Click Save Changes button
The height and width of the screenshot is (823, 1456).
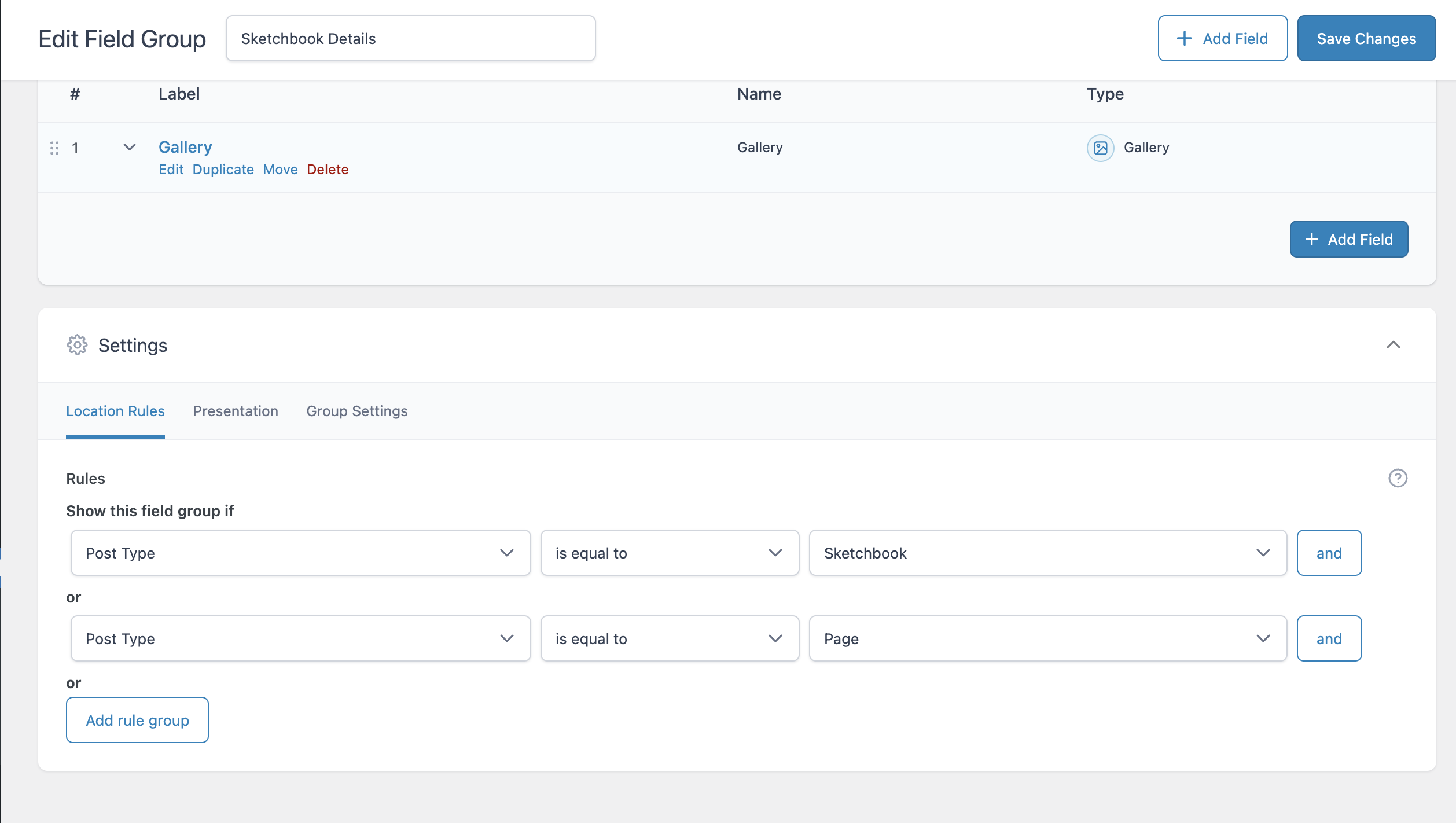point(1366,38)
